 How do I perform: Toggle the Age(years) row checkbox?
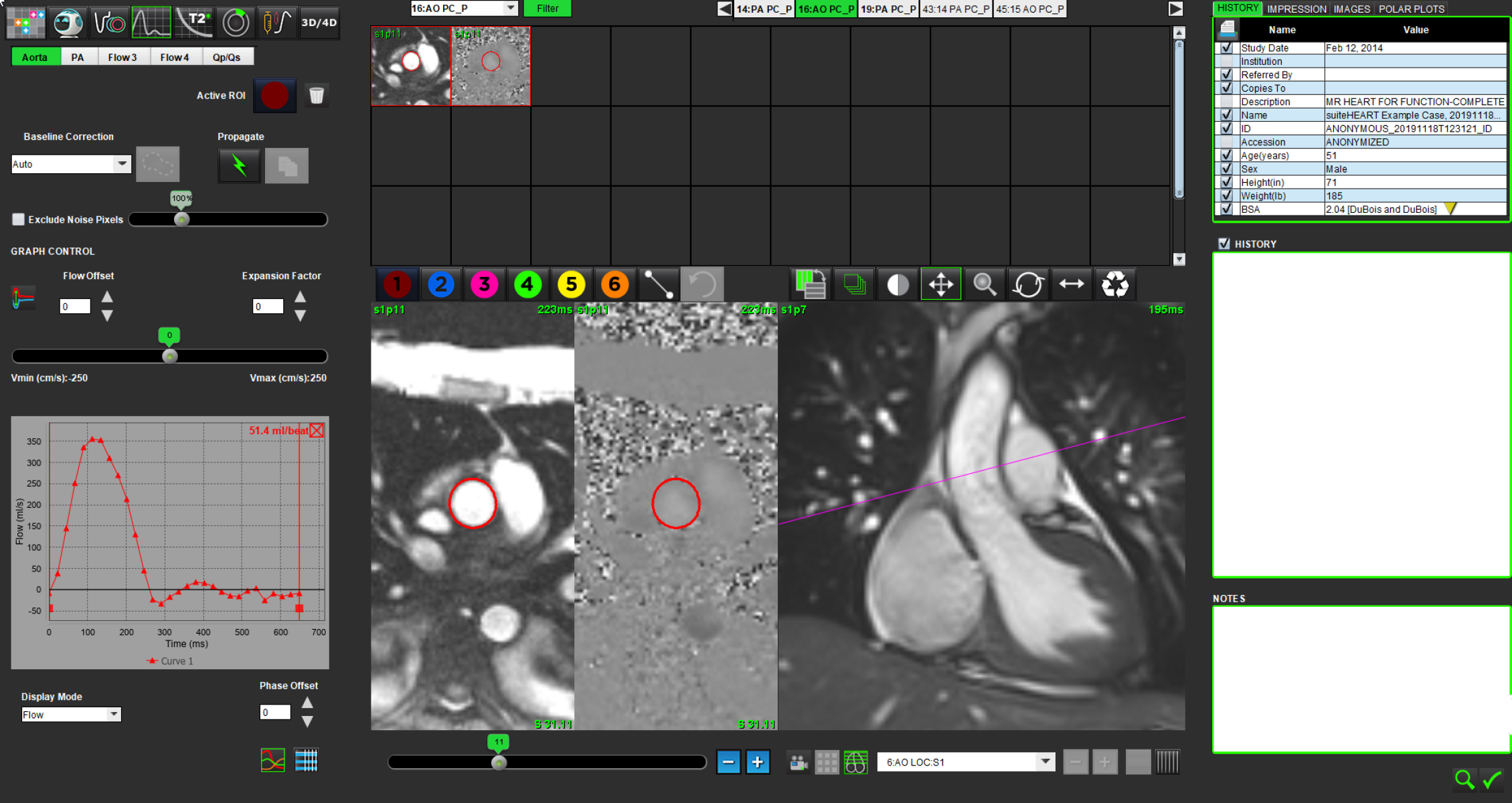[1226, 155]
